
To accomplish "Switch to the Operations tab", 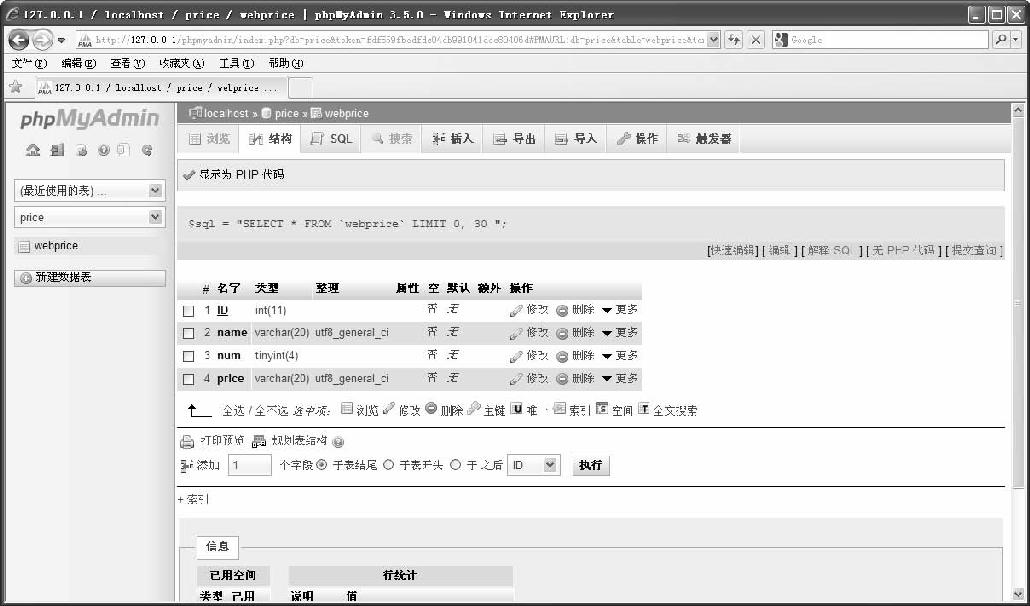I will [637, 139].
